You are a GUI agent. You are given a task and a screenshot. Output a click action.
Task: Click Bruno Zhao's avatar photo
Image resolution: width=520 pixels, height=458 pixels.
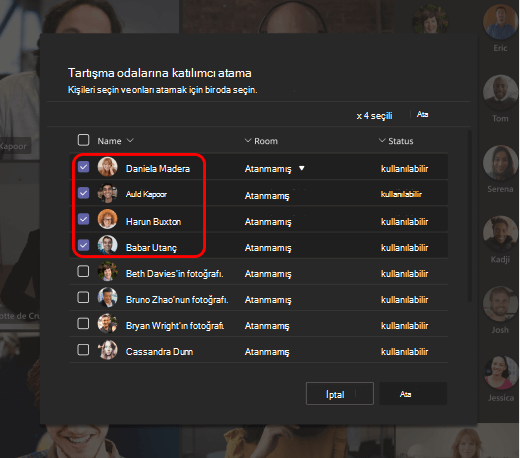(107, 297)
